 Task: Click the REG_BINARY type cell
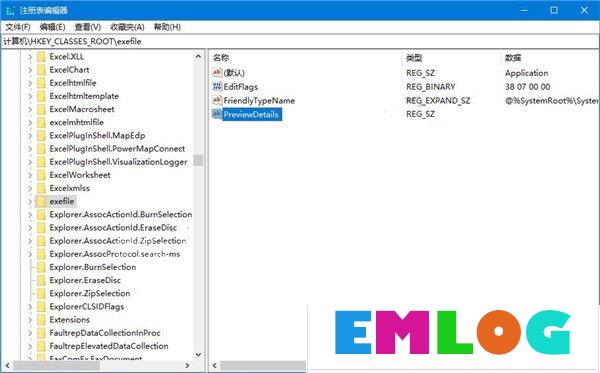(x=431, y=87)
